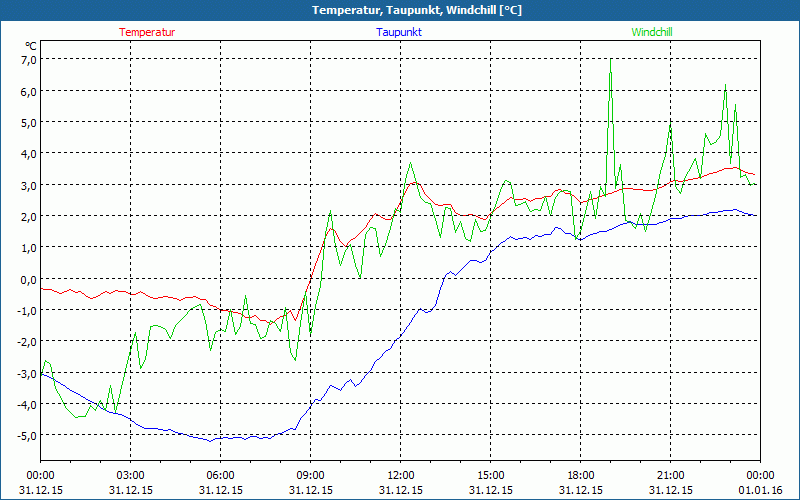Click the 06:00 time axis label

[221, 476]
